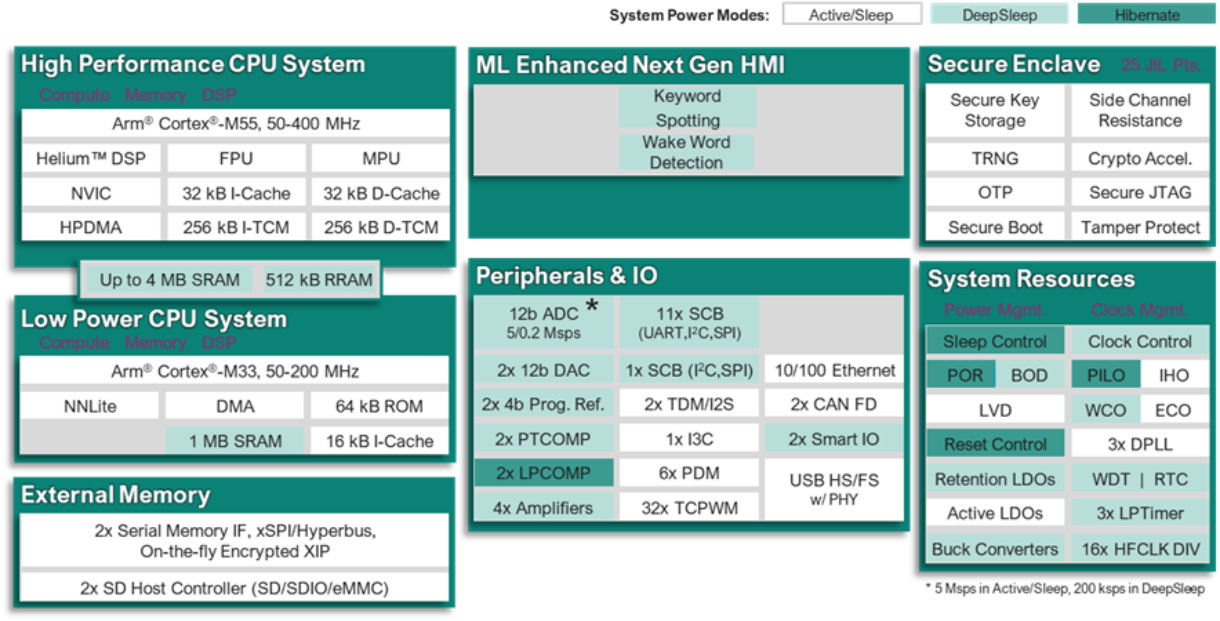Image resolution: width=1220 pixels, height=621 pixels.
Task: Select the Wake Word Detection block
Action: (x=686, y=152)
